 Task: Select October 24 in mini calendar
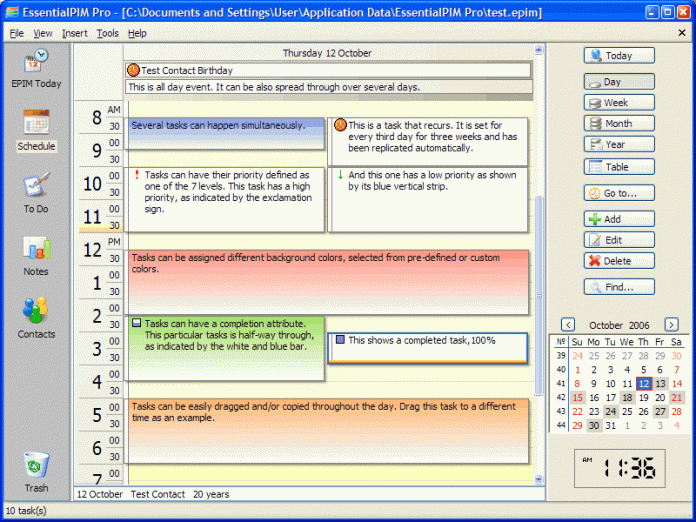point(610,411)
